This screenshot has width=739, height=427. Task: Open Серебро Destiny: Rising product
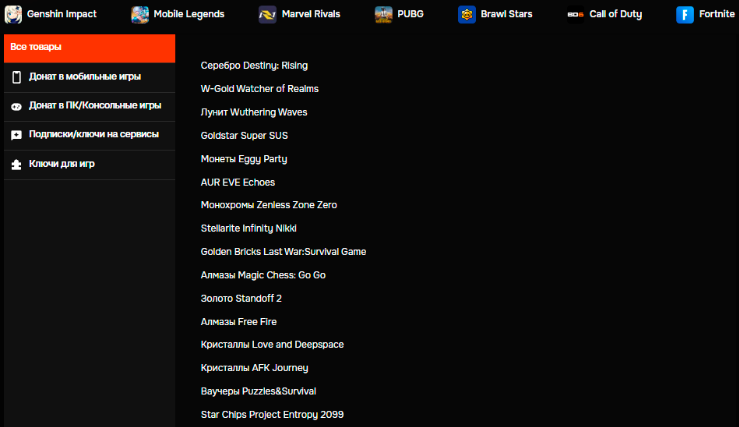255,66
